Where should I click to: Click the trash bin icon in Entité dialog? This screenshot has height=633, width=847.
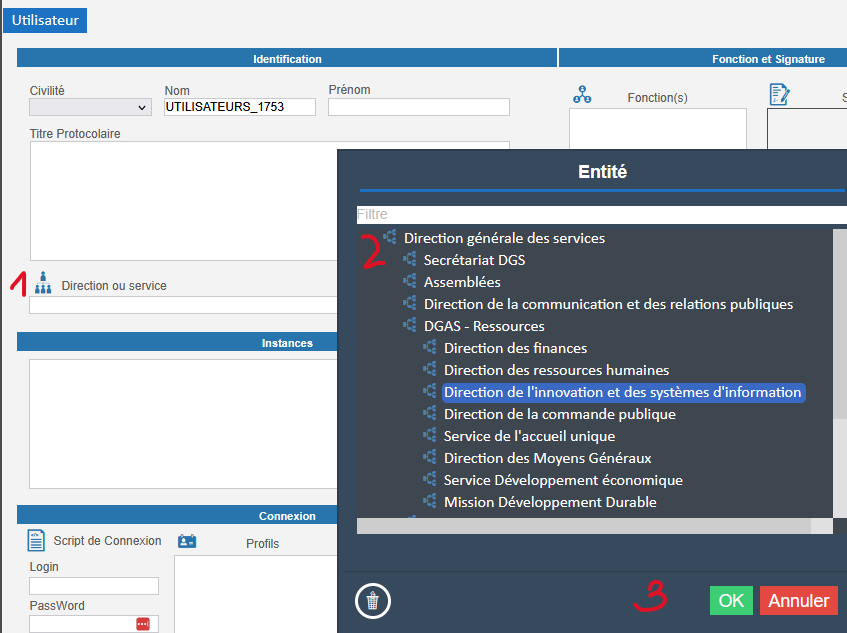click(x=373, y=601)
